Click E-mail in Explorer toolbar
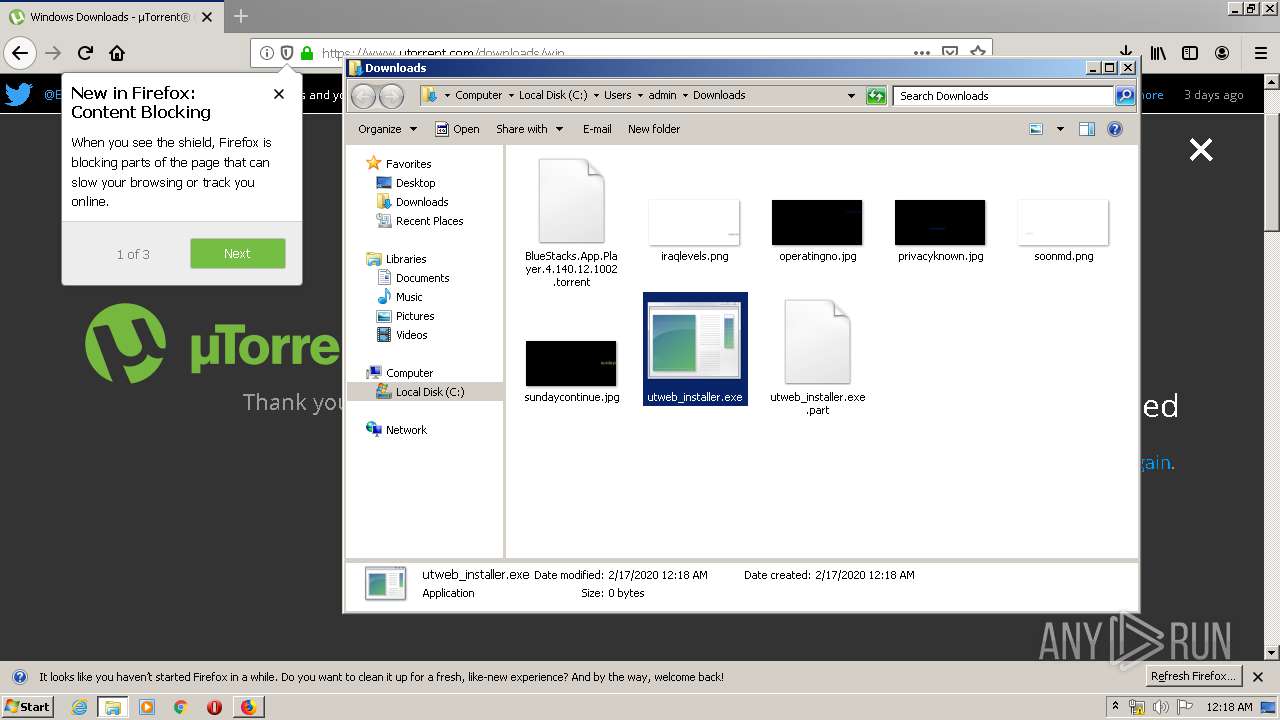The height and width of the screenshot is (720, 1280). (597, 129)
